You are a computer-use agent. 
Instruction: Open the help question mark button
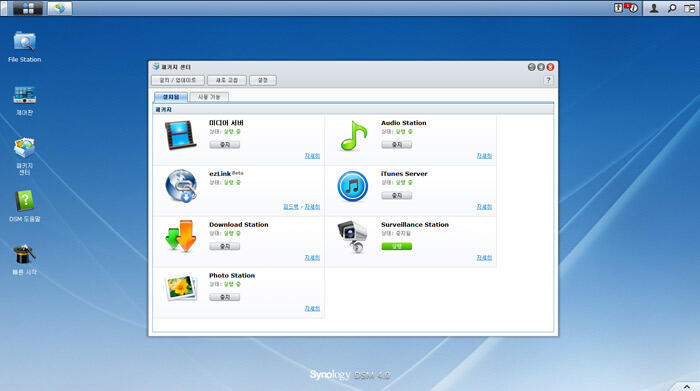click(x=548, y=80)
